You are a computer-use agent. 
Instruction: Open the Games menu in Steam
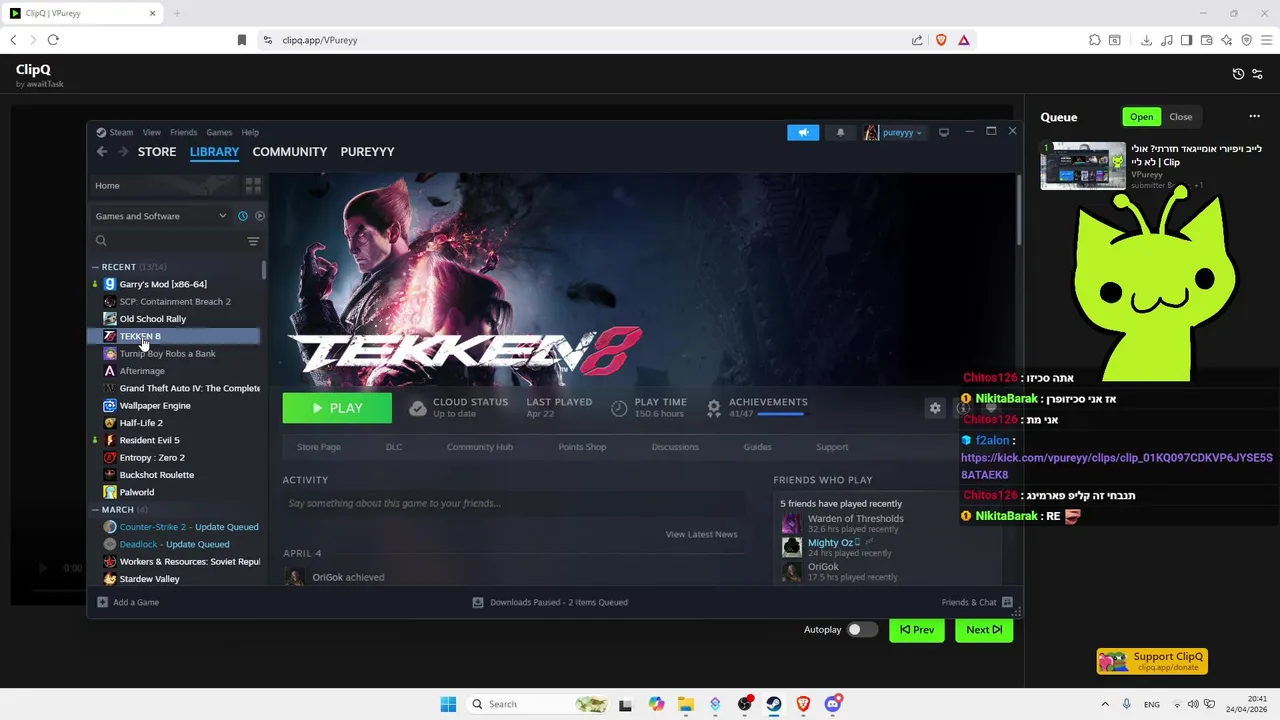coord(219,132)
